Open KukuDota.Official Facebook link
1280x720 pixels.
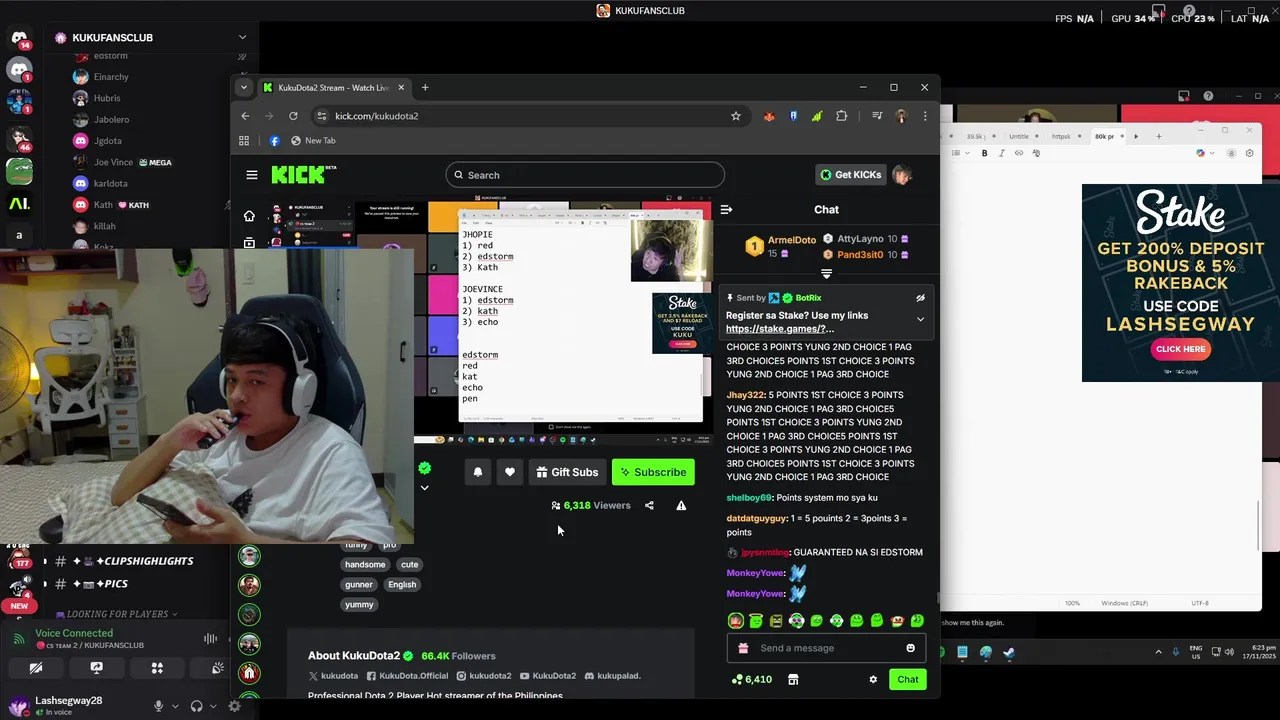(x=407, y=676)
